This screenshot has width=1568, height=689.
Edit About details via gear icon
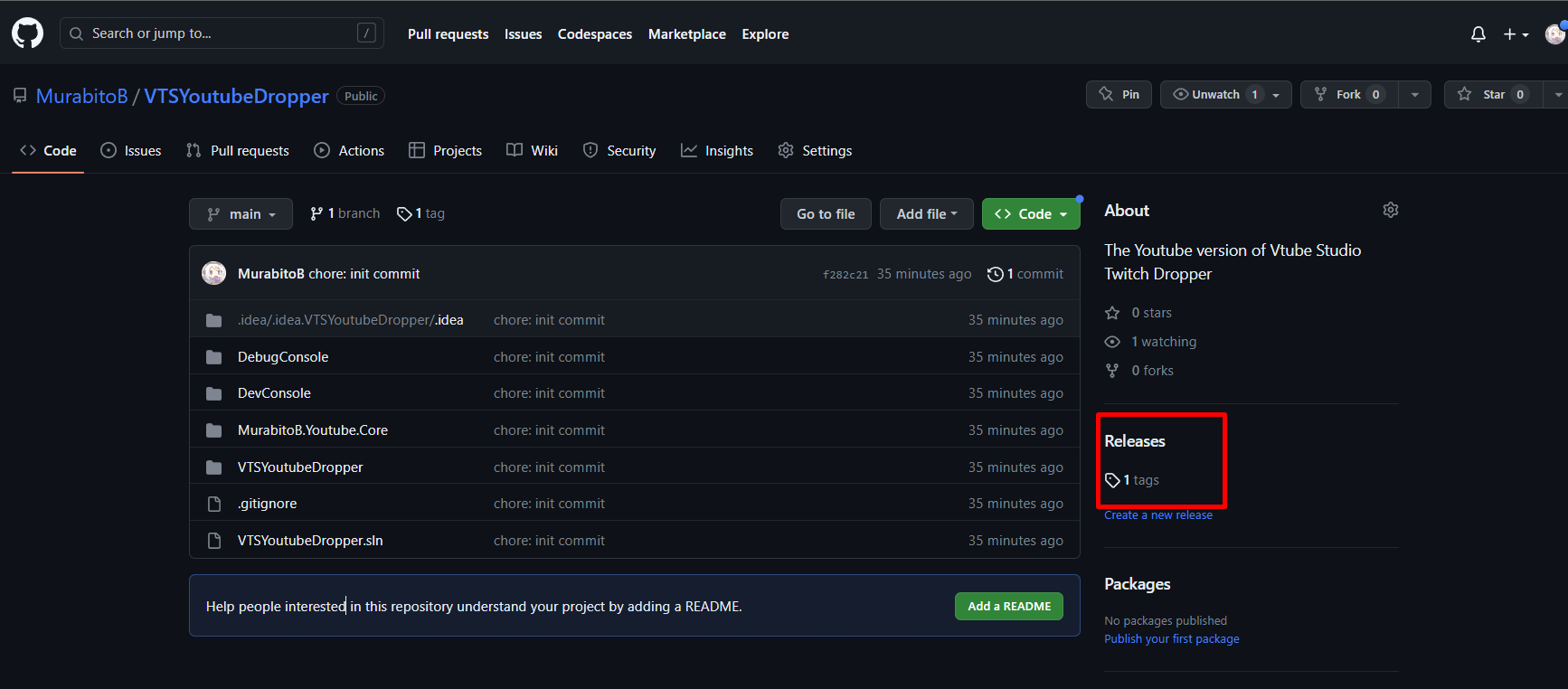[x=1391, y=210]
